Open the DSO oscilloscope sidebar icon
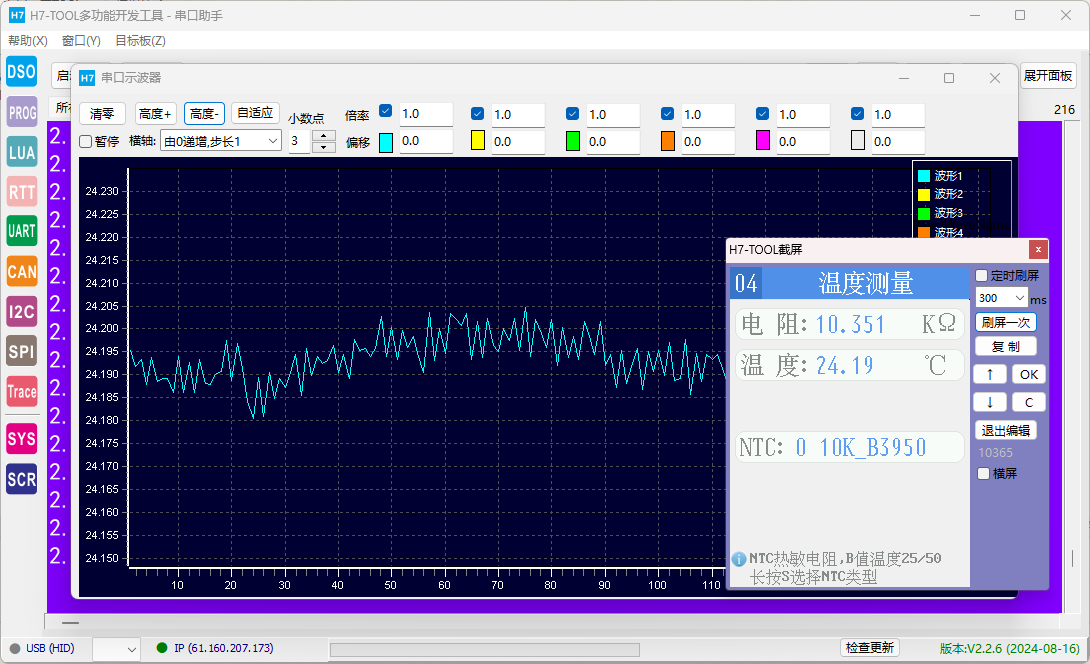The image size is (1090, 664). tap(22, 72)
